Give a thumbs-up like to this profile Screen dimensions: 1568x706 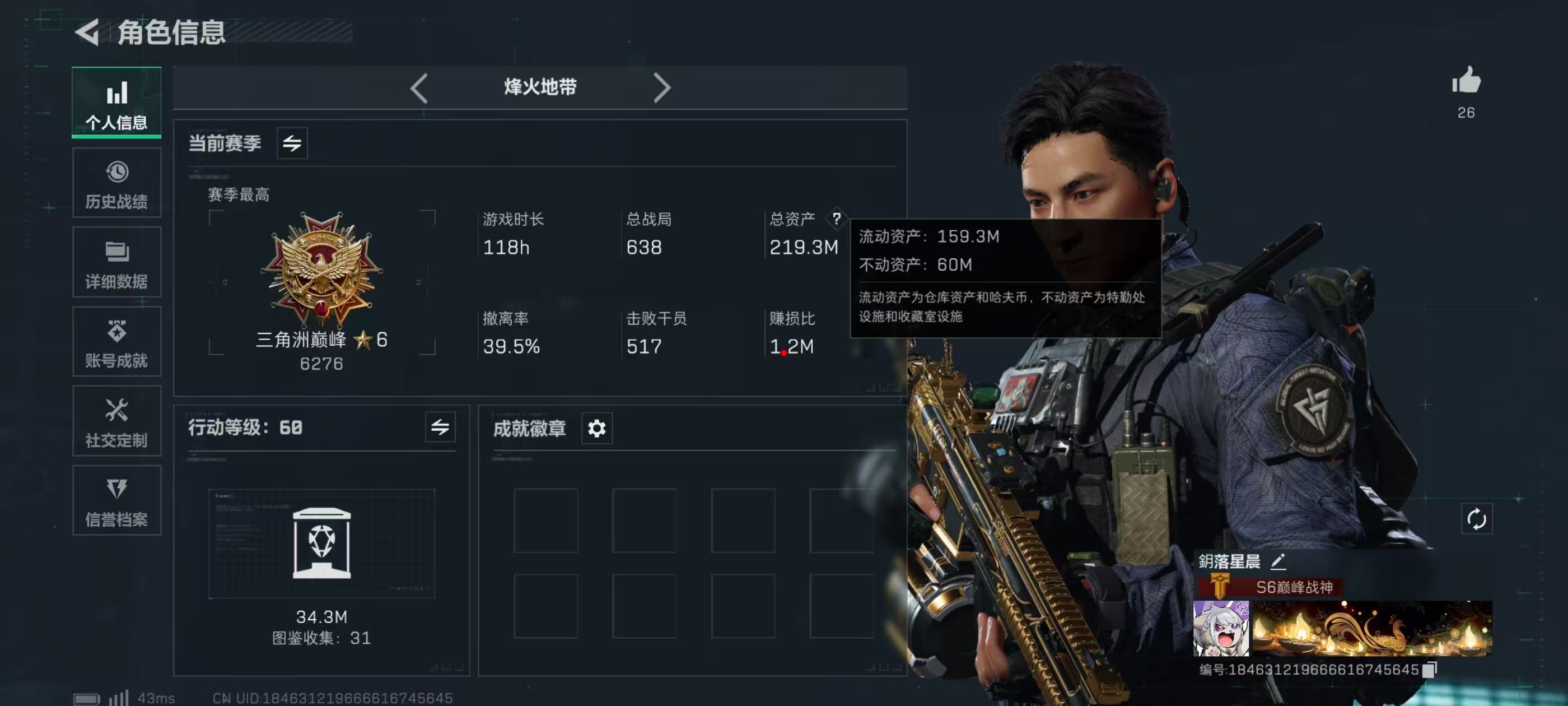(1466, 80)
